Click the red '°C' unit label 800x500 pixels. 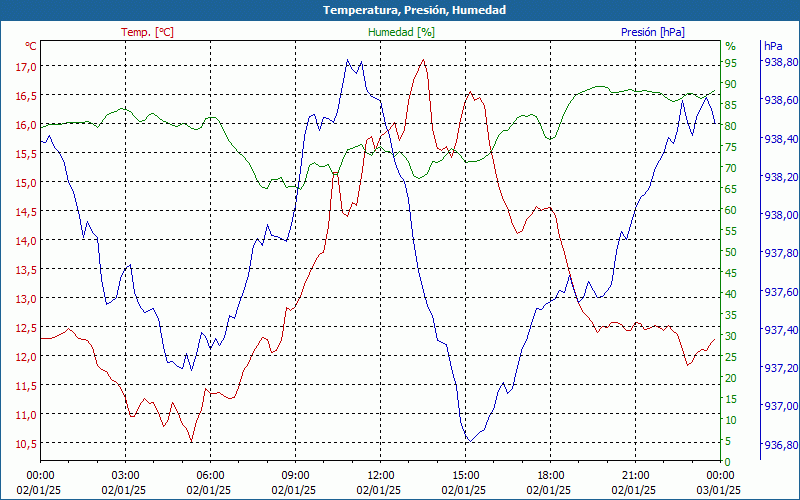(31, 46)
